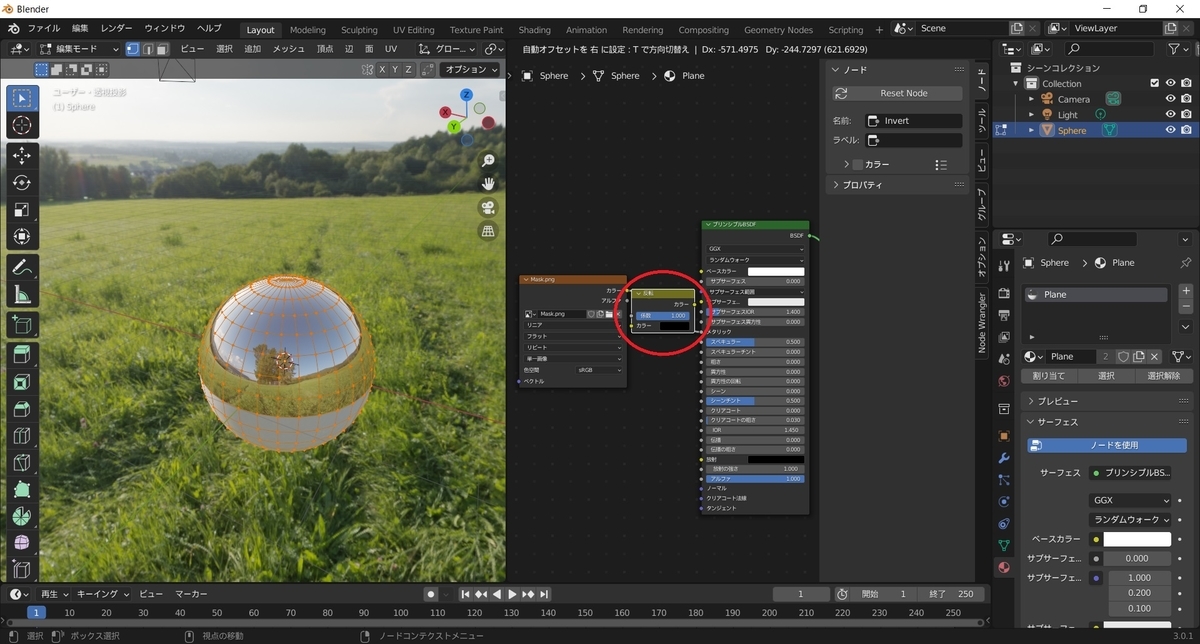Select the Rotate tool in viewport toolbar
This screenshot has width=1200, height=644.
pos(22,183)
